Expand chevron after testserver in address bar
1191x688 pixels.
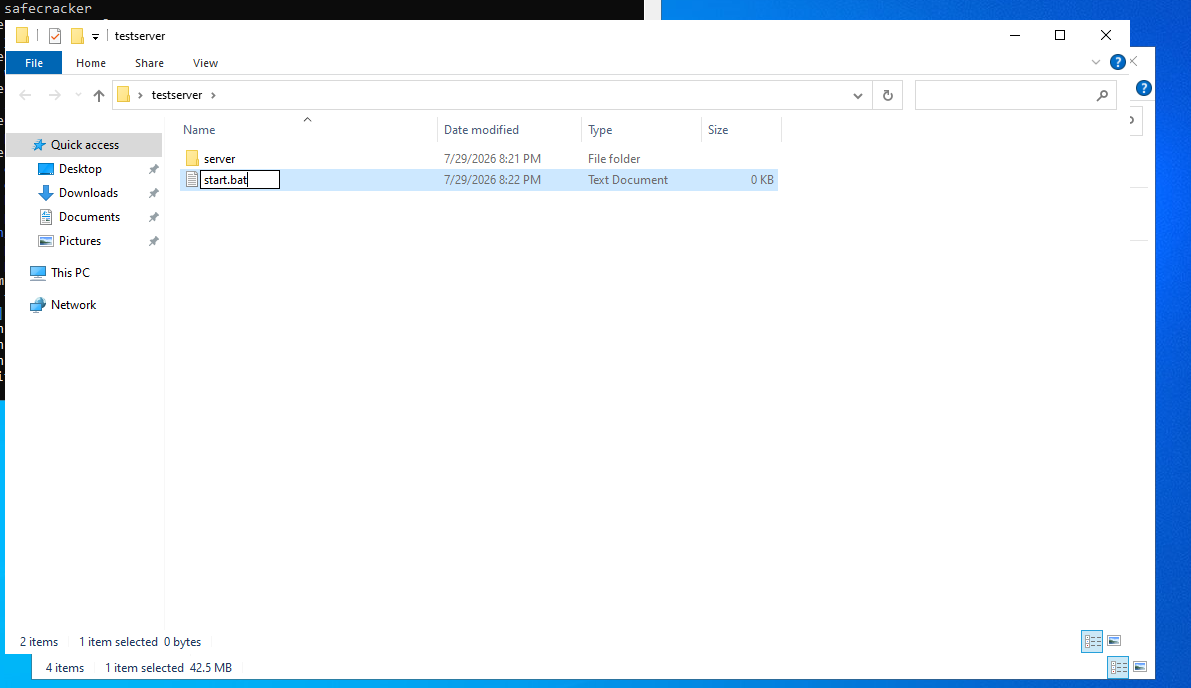tap(213, 95)
